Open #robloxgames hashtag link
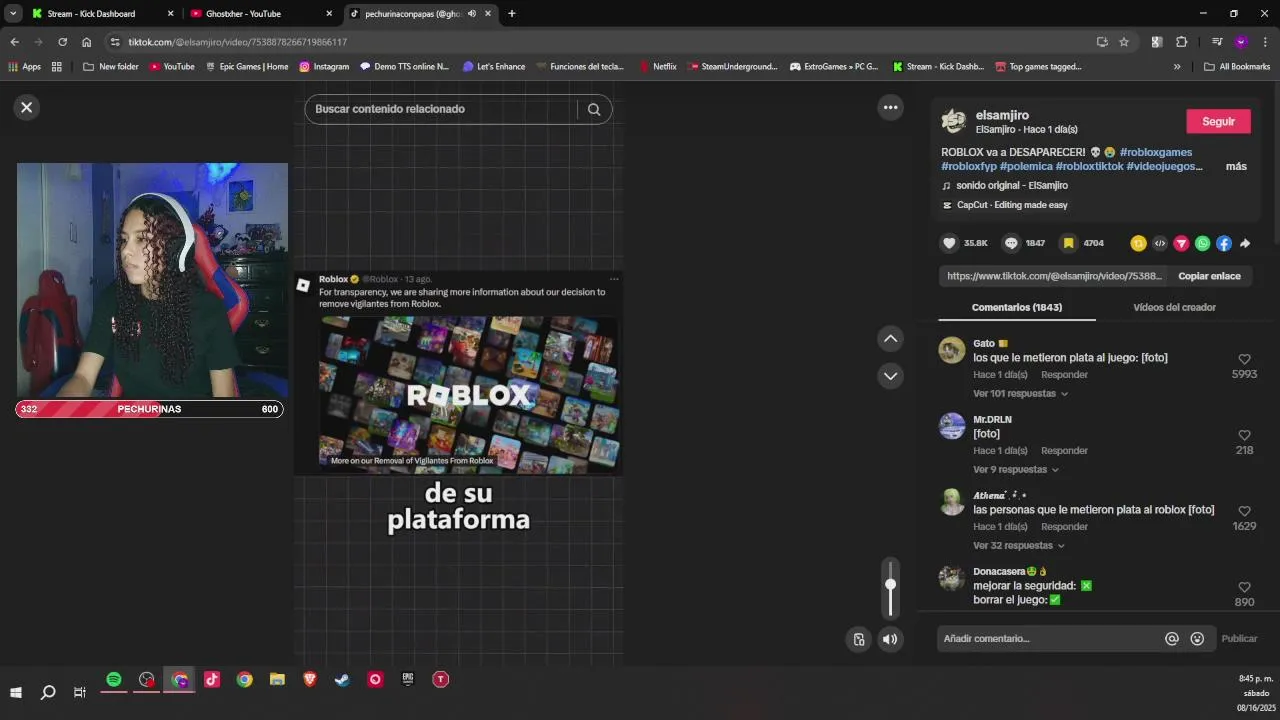Image resolution: width=1280 pixels, height=720 pixels. coord(1155,152)
